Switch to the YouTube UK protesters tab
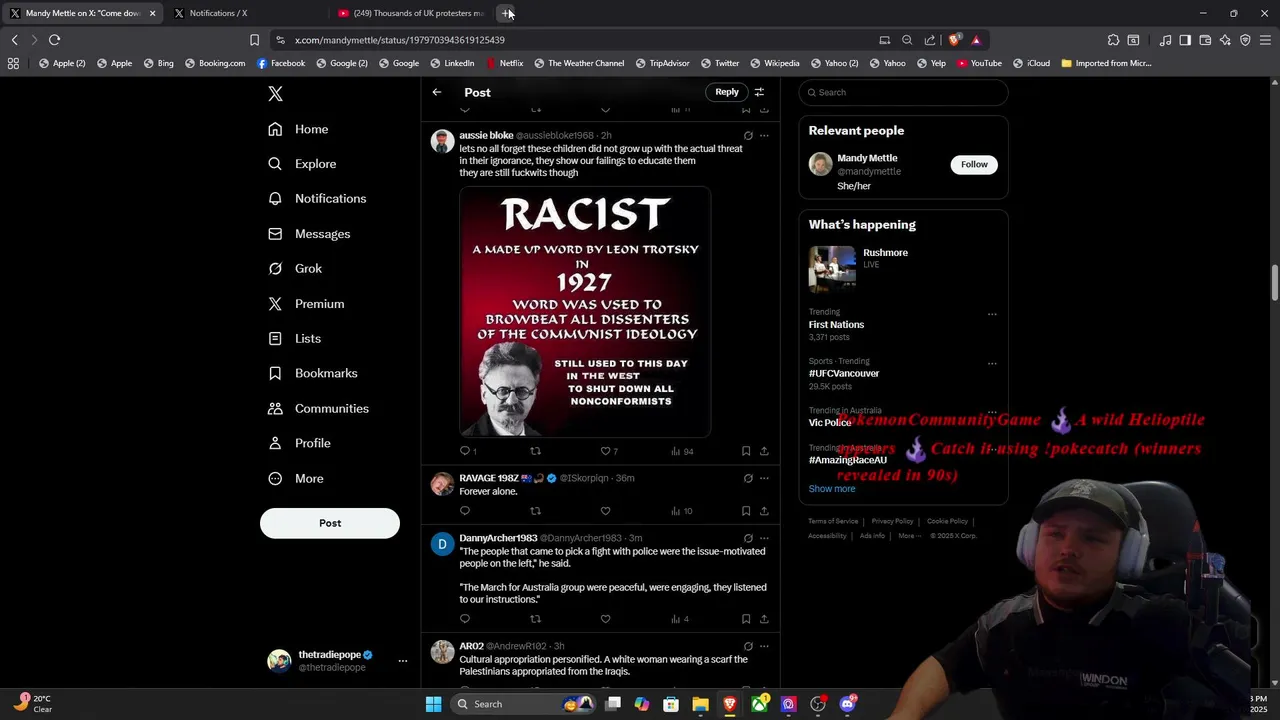This screenshot has width=1280, height=720. coord(410,13)
